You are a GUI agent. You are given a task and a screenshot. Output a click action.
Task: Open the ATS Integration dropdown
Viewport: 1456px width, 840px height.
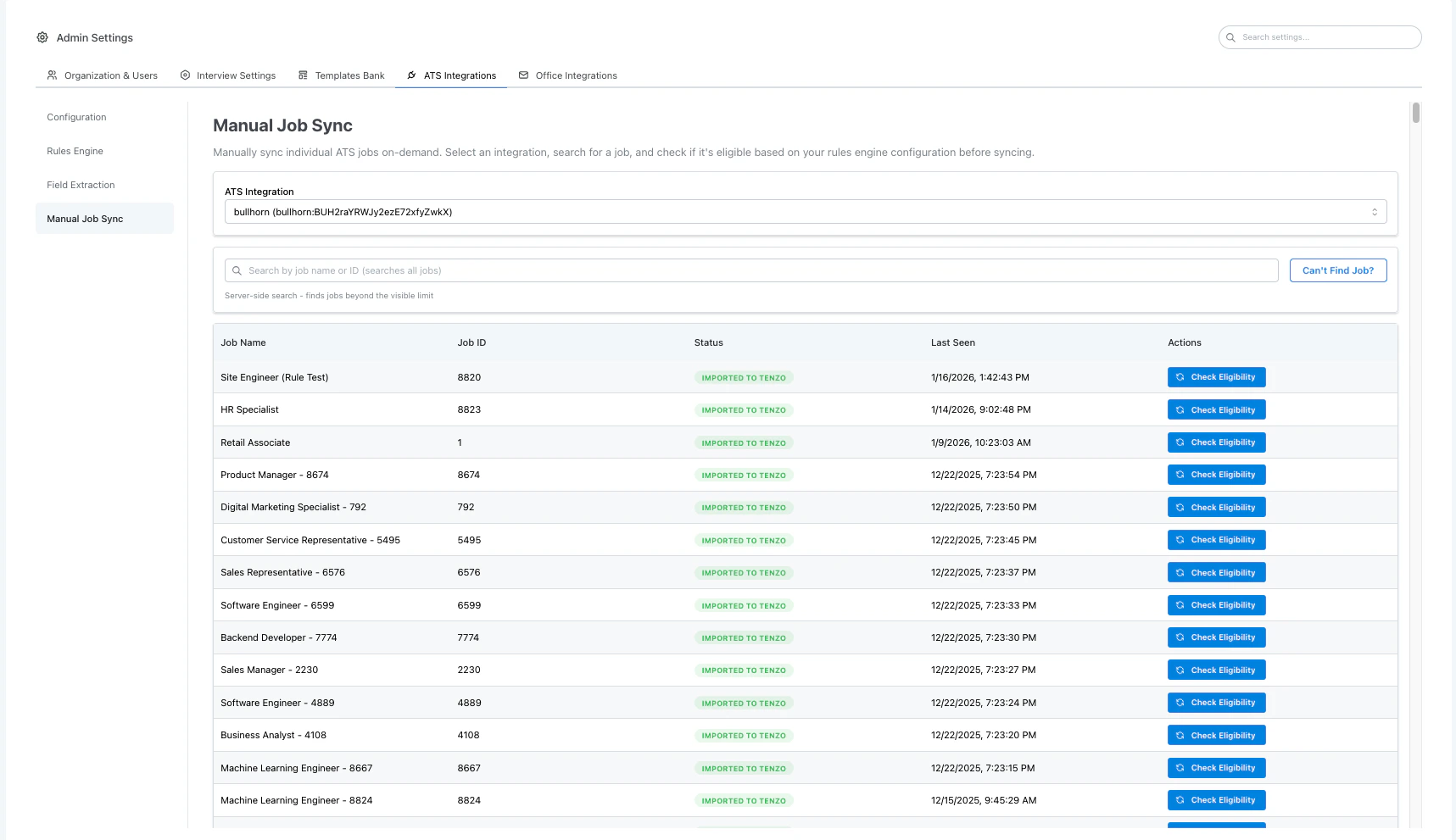tap(804, 211)
